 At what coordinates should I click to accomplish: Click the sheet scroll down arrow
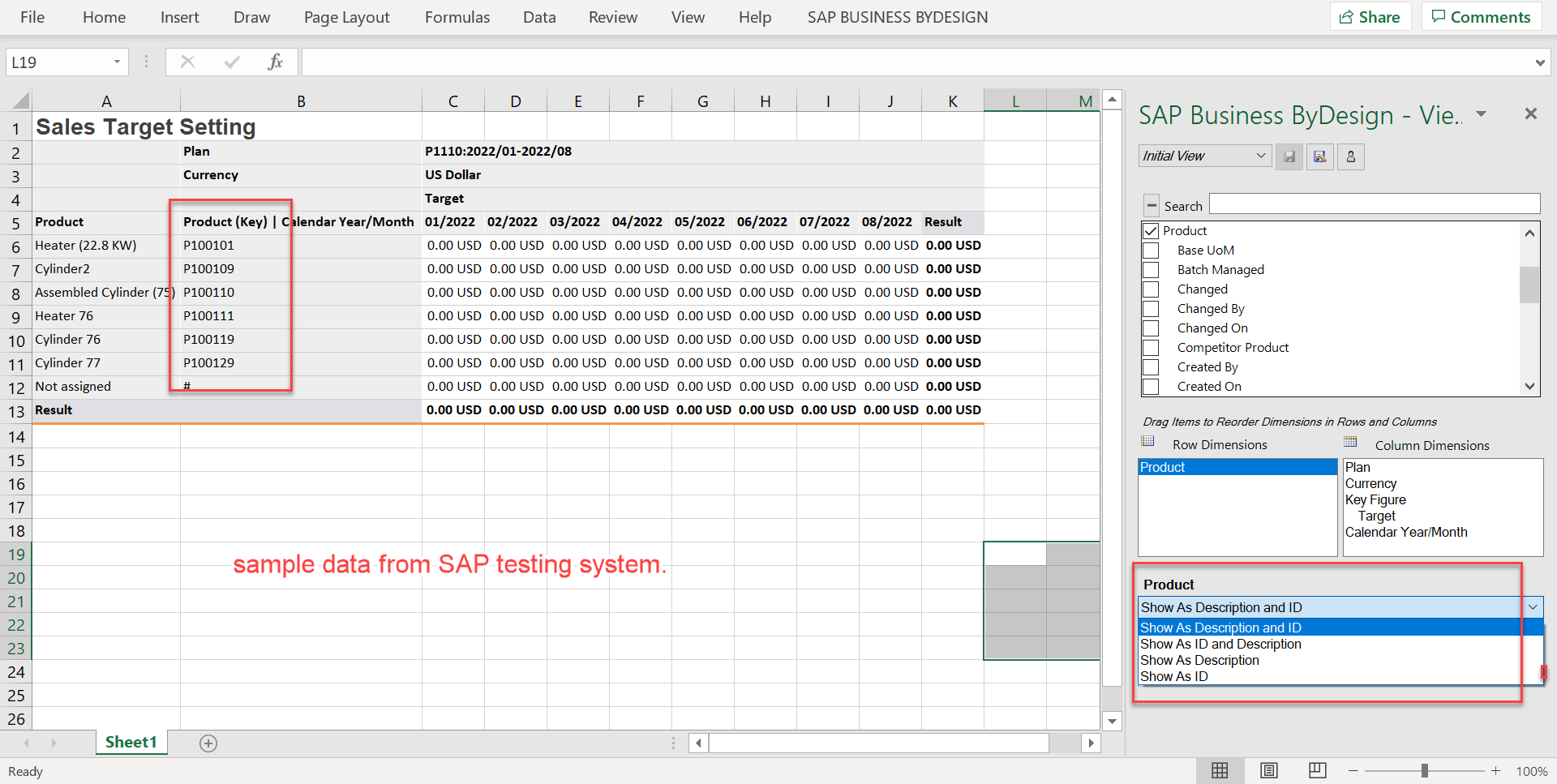click(x=1113, y=721)
